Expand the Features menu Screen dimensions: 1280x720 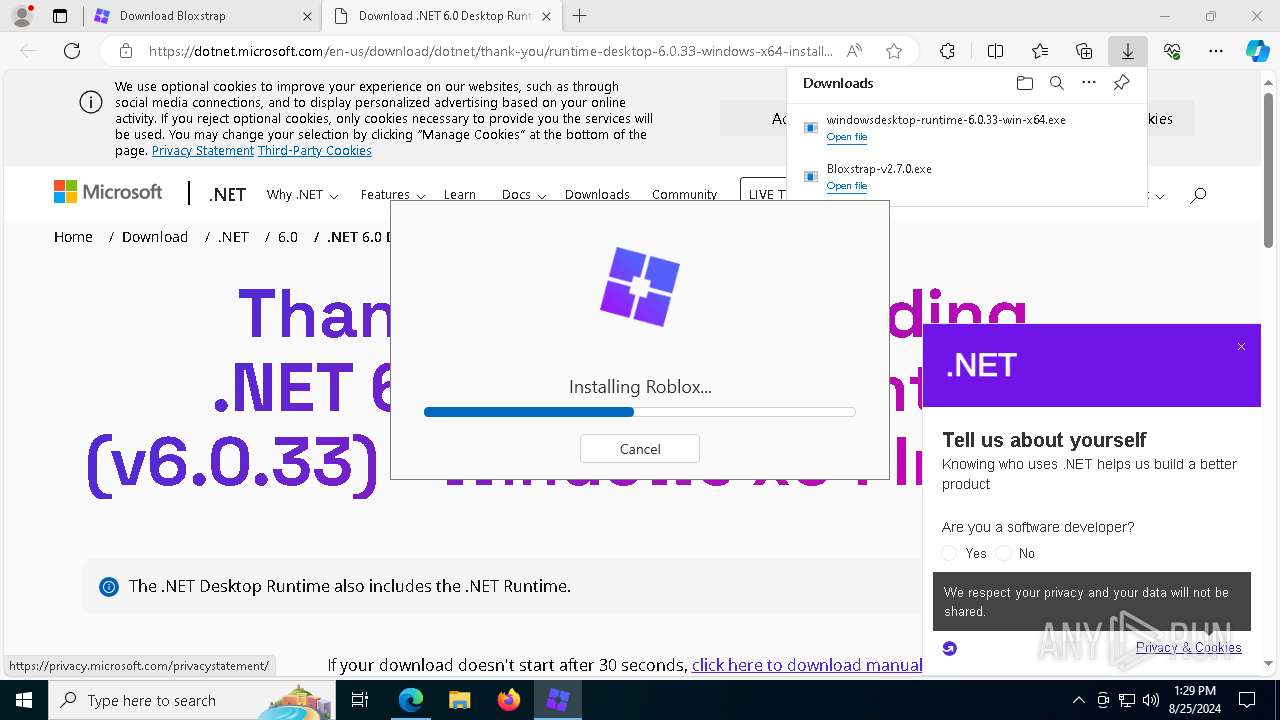(x=393, y=195)
